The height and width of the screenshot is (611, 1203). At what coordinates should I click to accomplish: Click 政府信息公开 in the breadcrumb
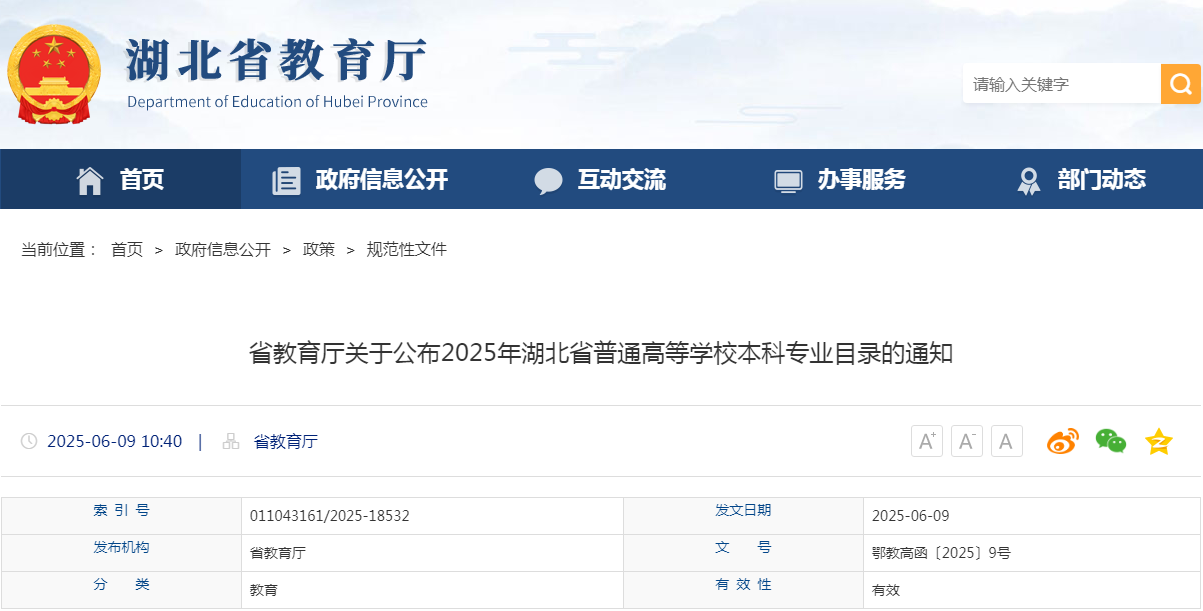(223, 250)
